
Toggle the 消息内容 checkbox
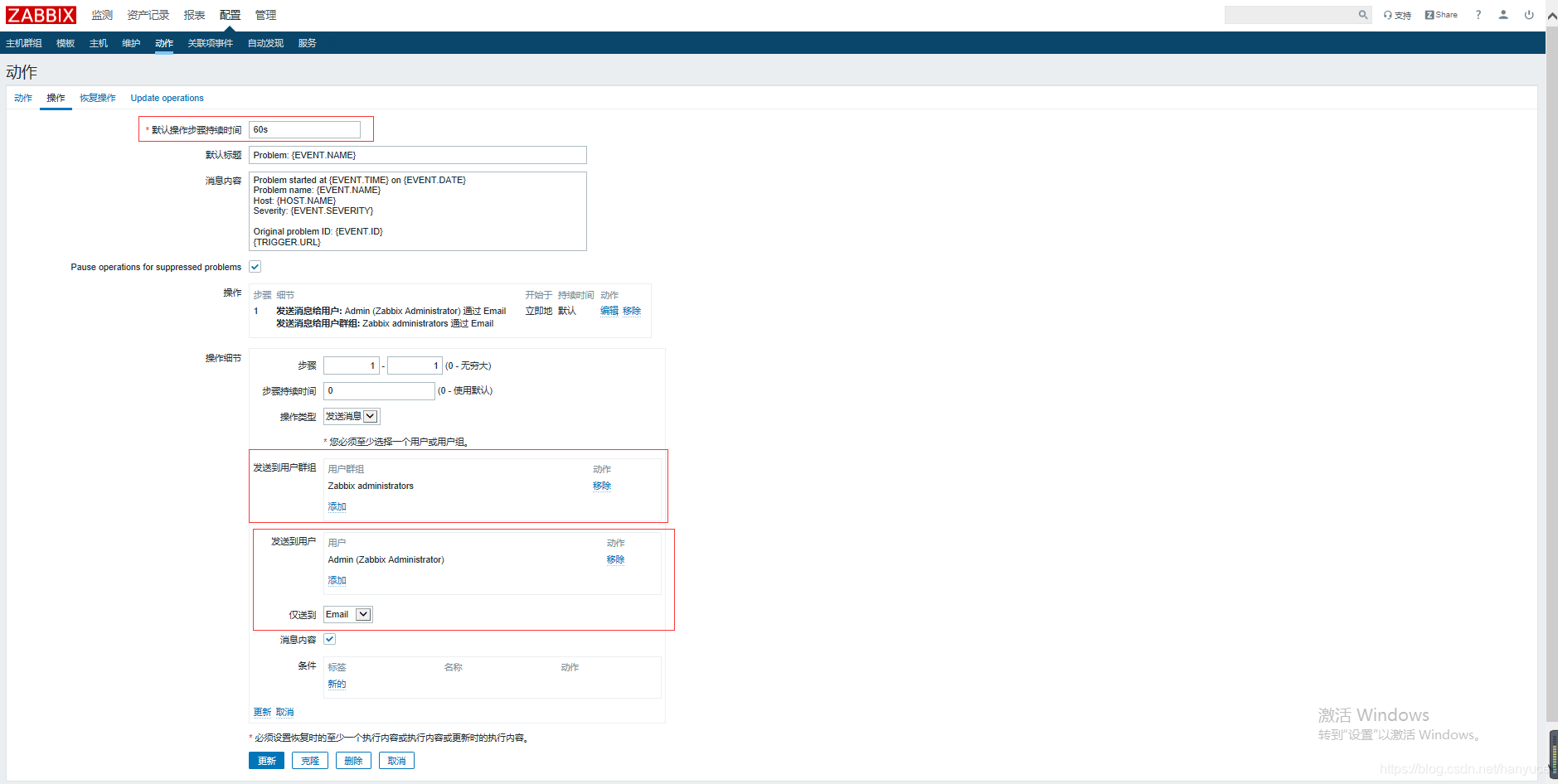pos(329,639)
